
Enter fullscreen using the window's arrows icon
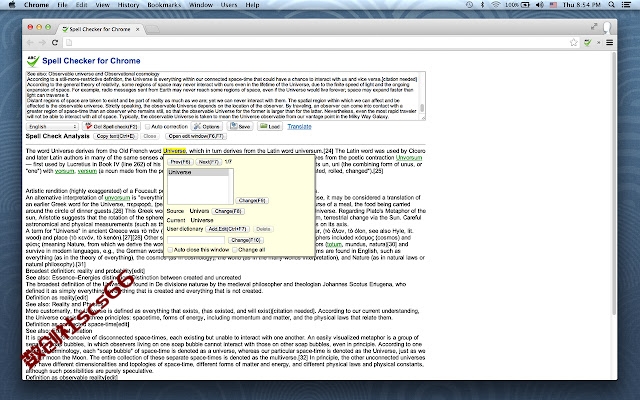(x=594, y=26)
